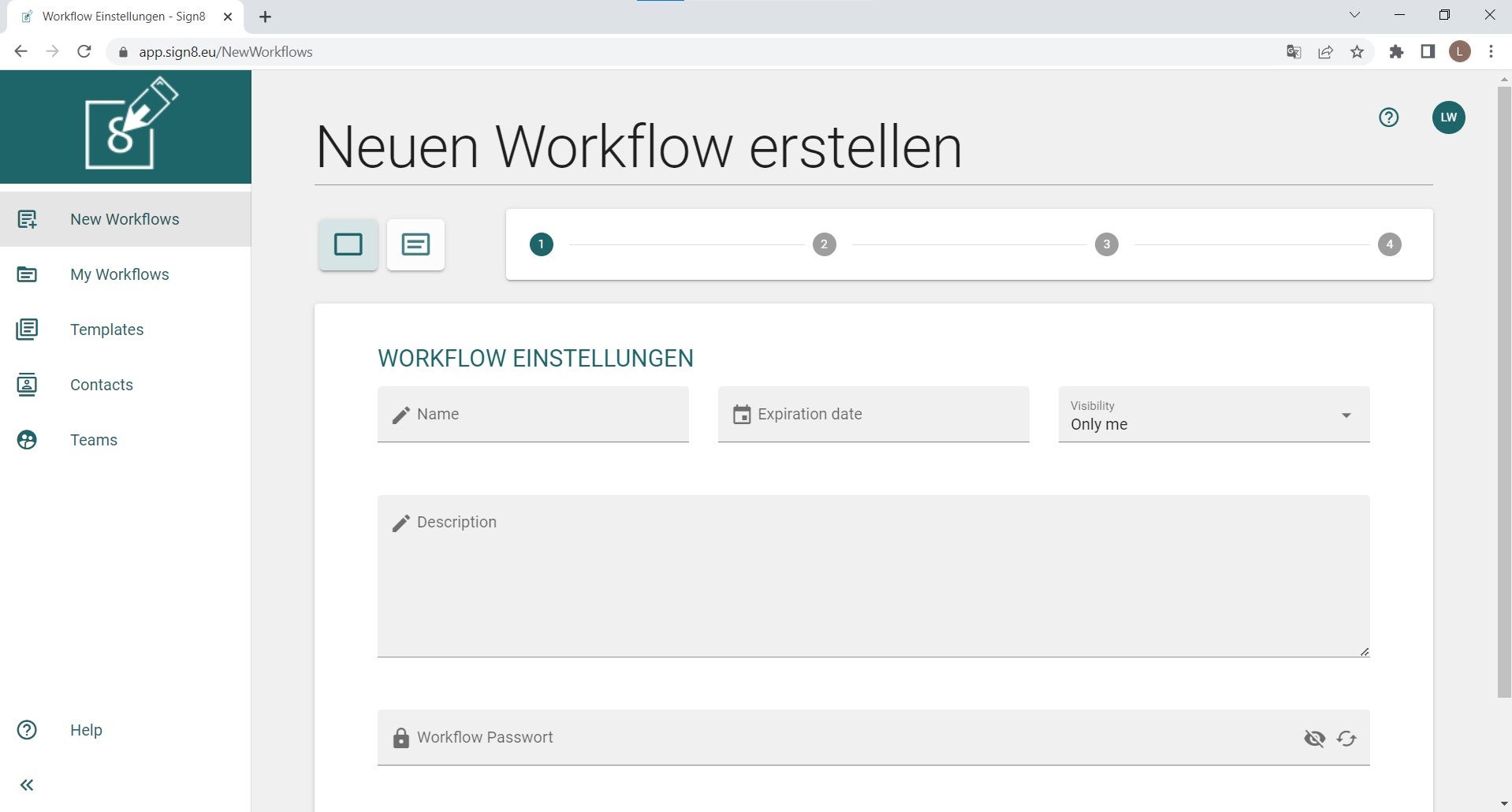Jump to workflow step 4
This screenshot has height=812, width=1512.
(1389, 244)
